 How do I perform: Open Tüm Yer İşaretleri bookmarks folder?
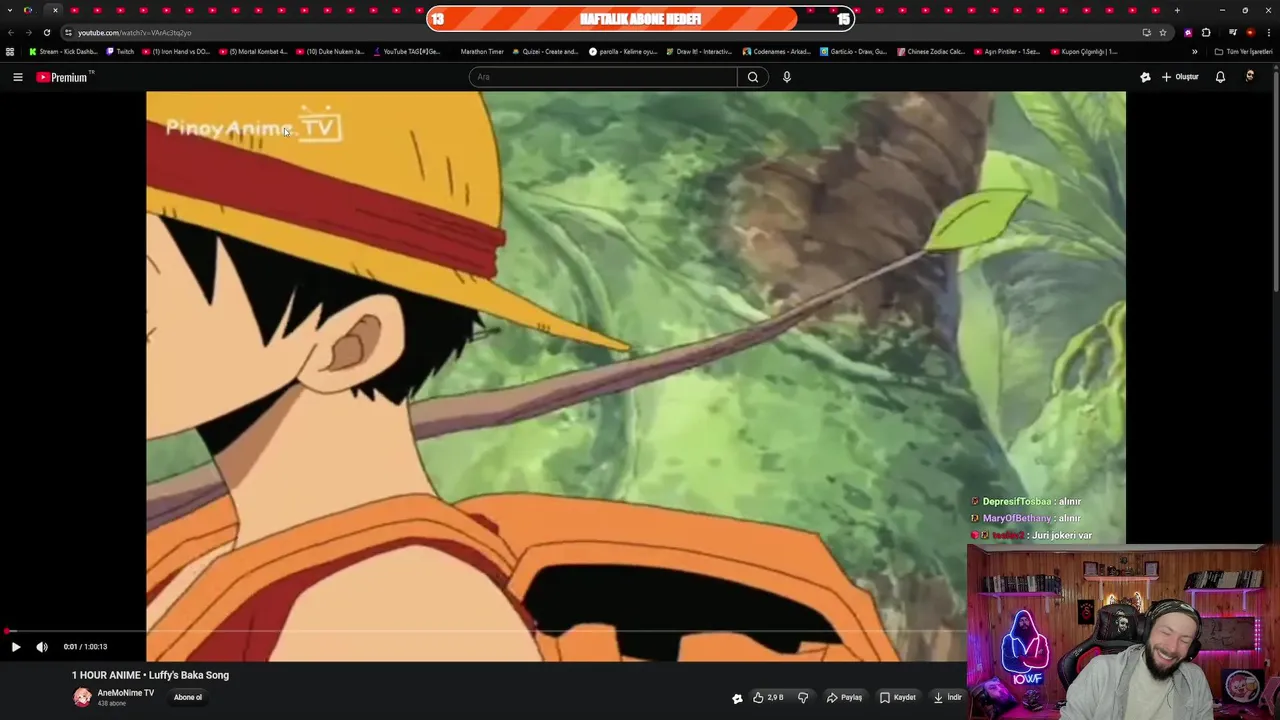point(1243,51)
